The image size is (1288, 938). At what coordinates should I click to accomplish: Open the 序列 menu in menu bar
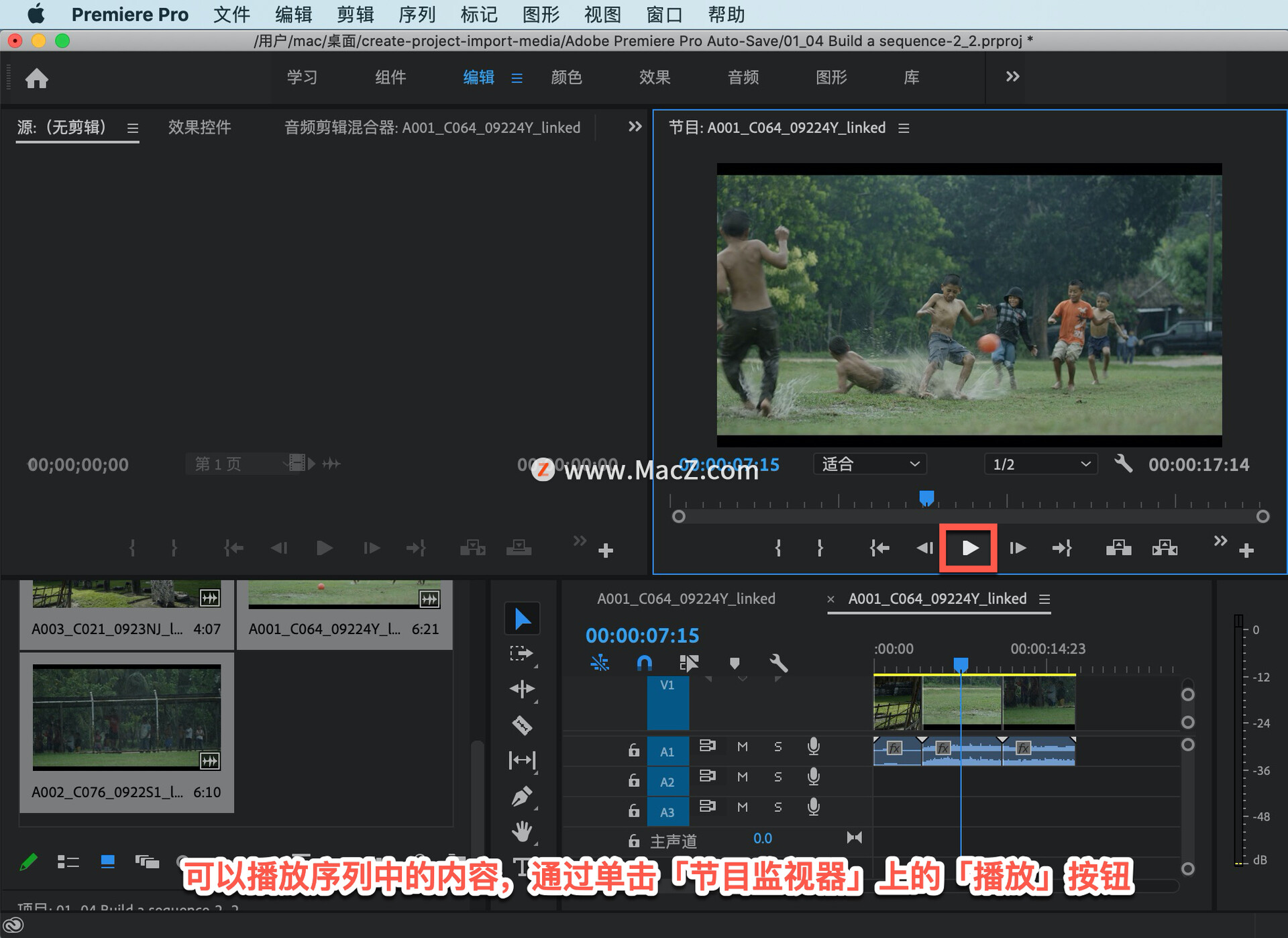417,14
